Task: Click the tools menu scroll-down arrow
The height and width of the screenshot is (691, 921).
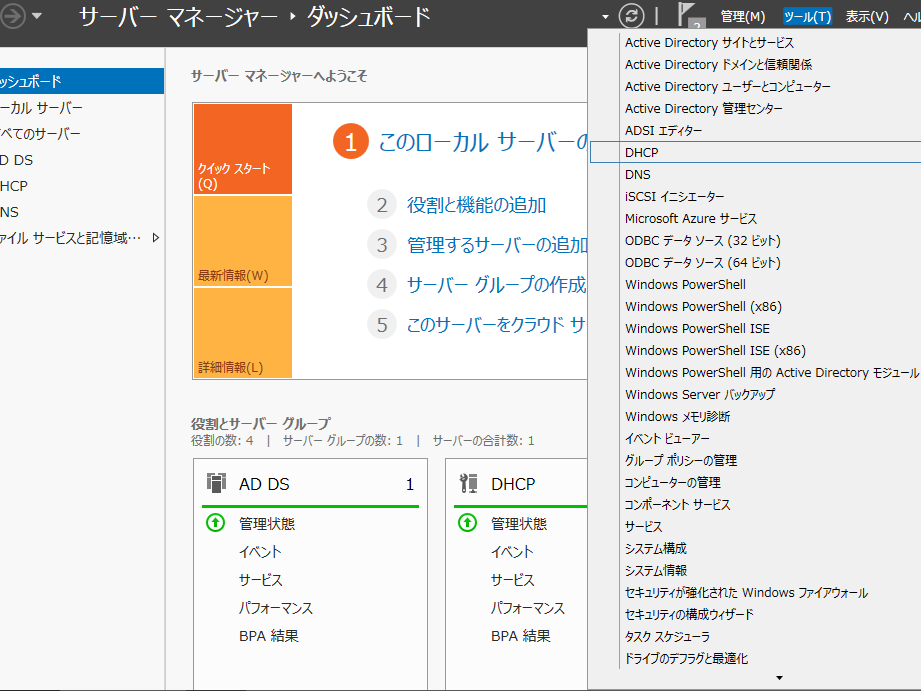Action: (779, 678)
